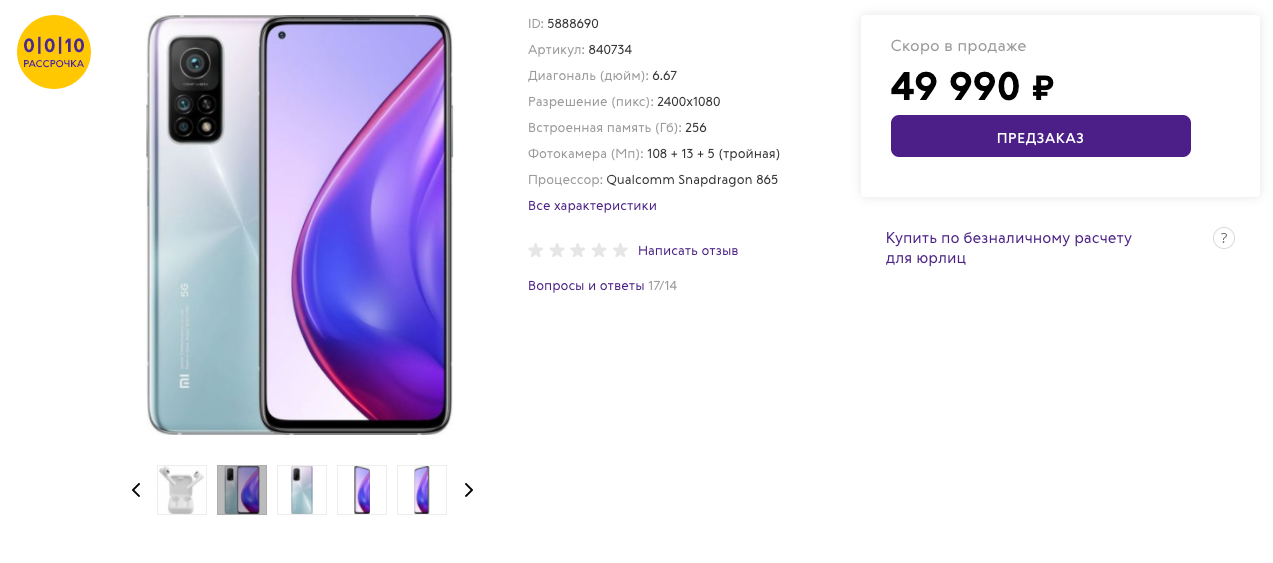Click the ПРЕДЗАКАЗ preorder button
This screenshot has height=563, width=1273.
[x=1040, y=136]
